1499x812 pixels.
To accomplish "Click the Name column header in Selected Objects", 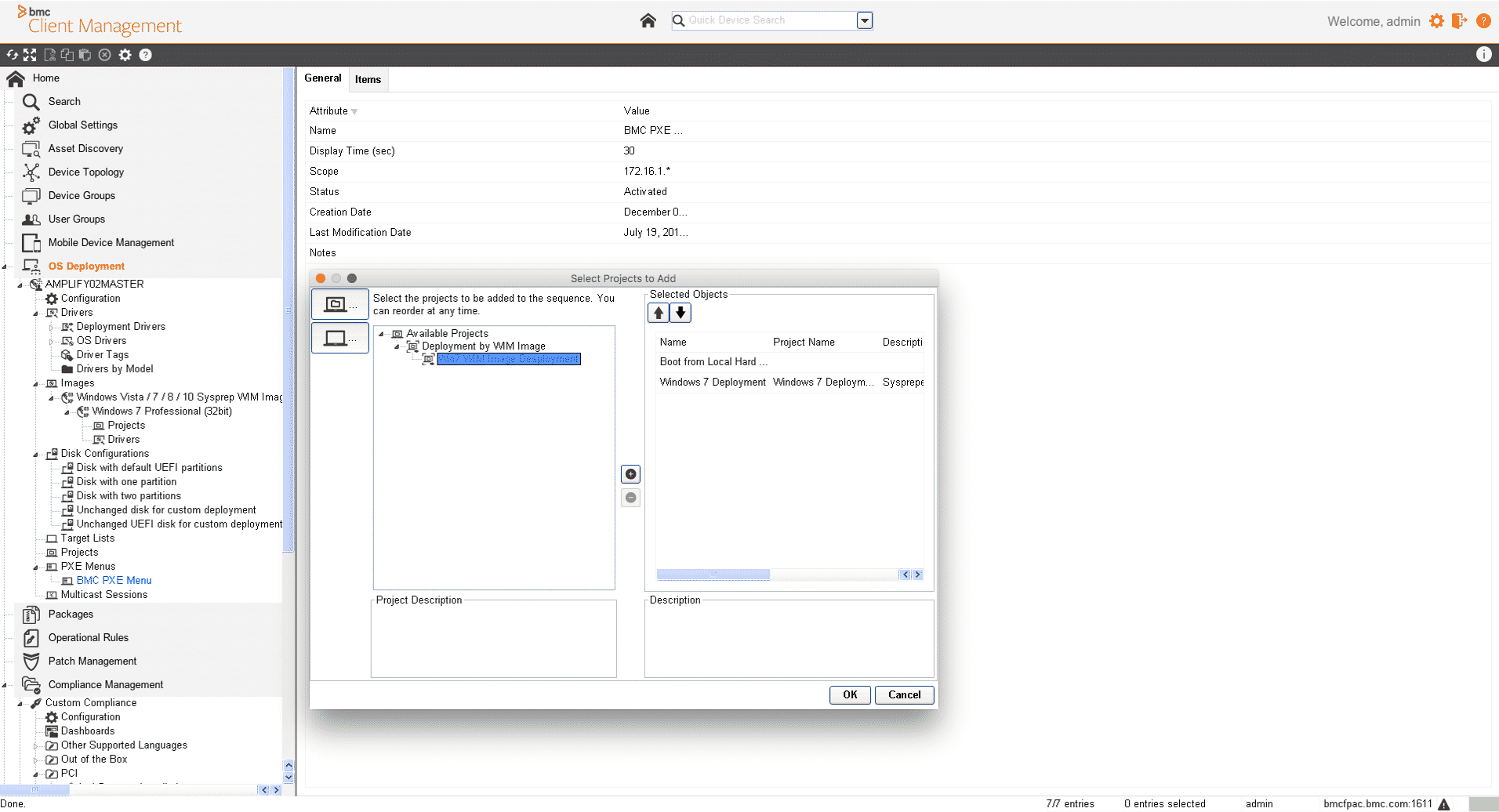I will tap(673, 342).
